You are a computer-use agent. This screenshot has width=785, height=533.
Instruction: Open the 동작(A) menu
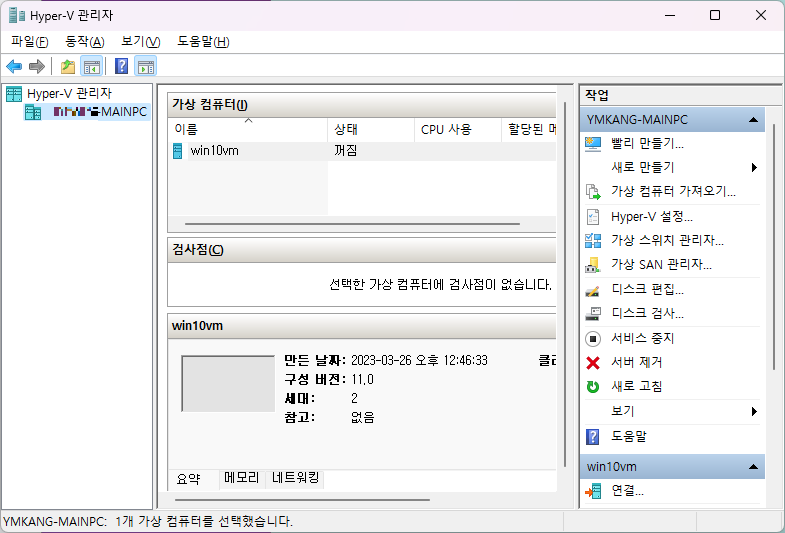pos(85,42)
